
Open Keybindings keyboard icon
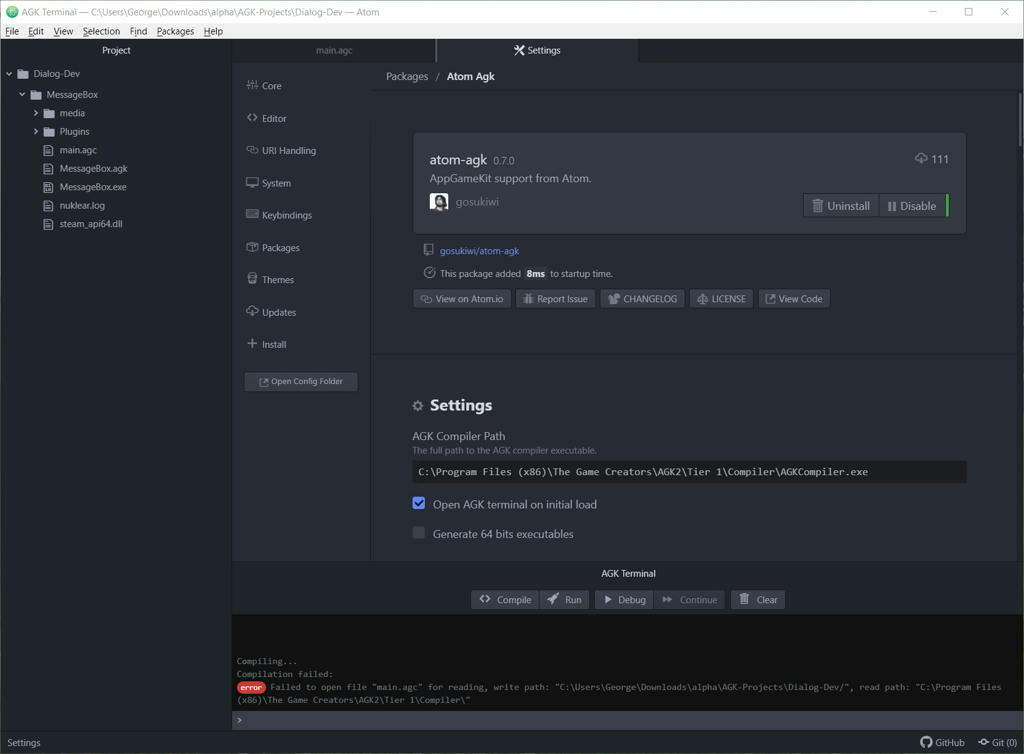[252, 214]
